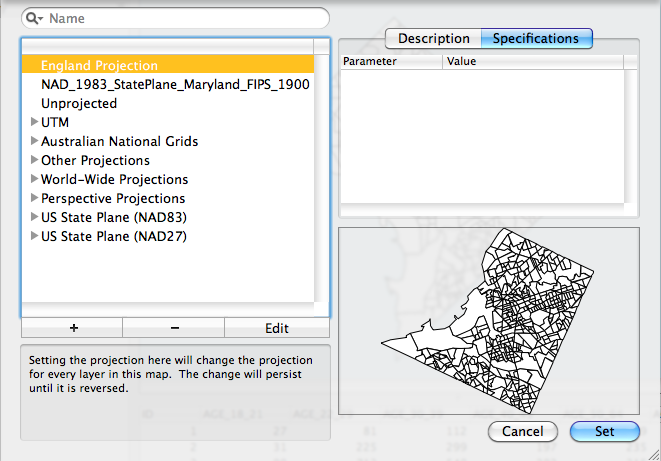
Task: Click the Name search field
Action: tap(185, 18)
